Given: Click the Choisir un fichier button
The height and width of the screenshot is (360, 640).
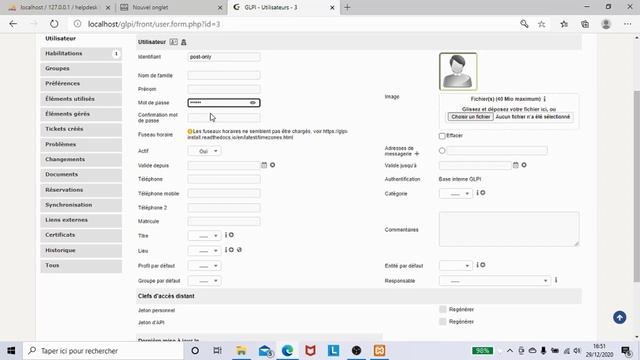Looking at the screenshot, I should click(471, 117).
